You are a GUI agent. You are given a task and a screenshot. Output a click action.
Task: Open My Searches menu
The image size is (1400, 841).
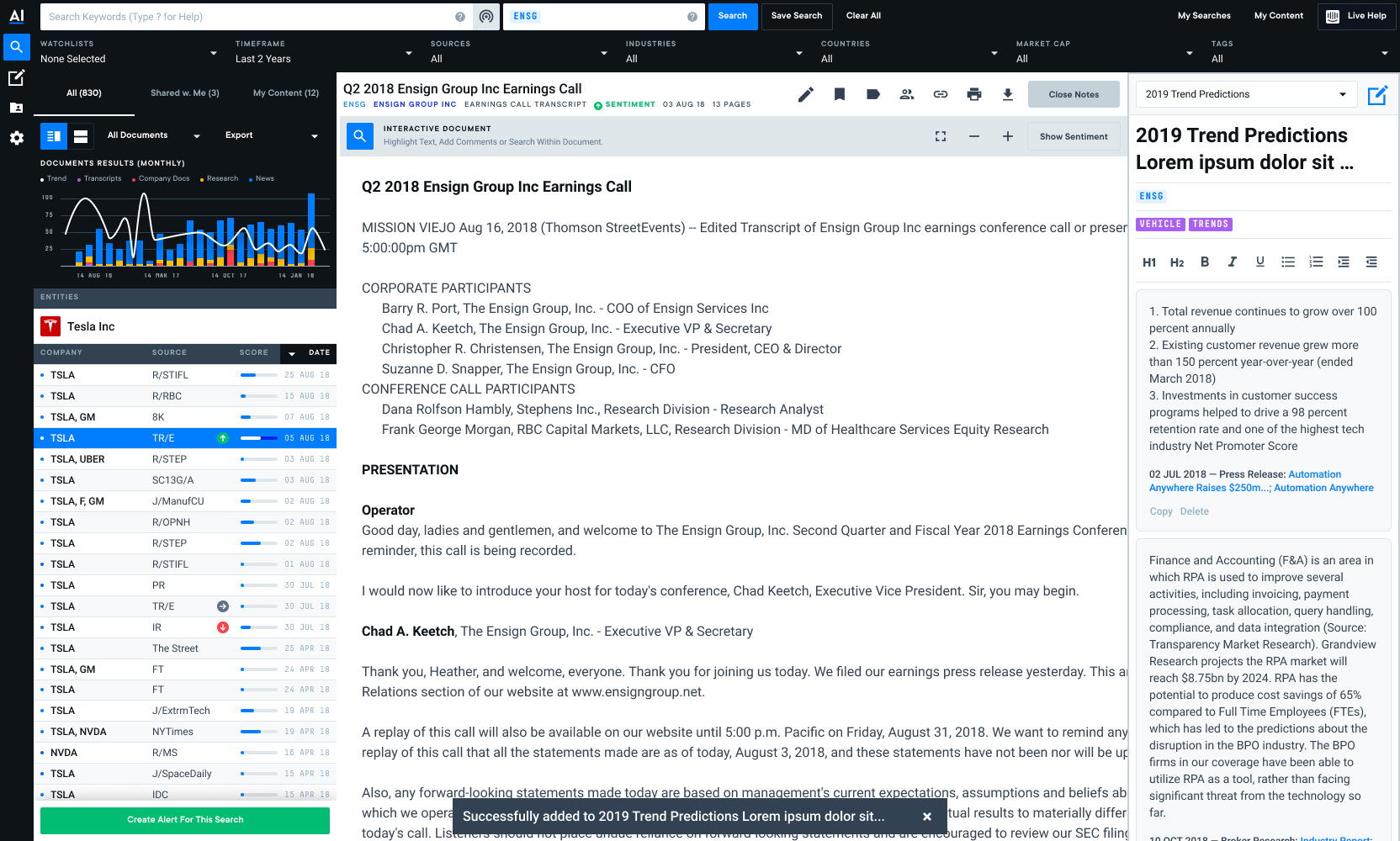[x=1204, y=16]
